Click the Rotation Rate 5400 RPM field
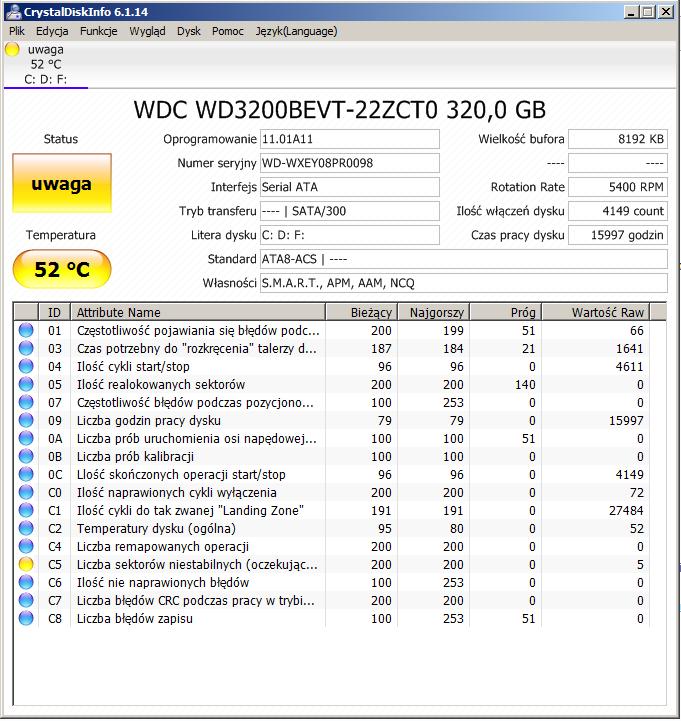 pos(618,187)
